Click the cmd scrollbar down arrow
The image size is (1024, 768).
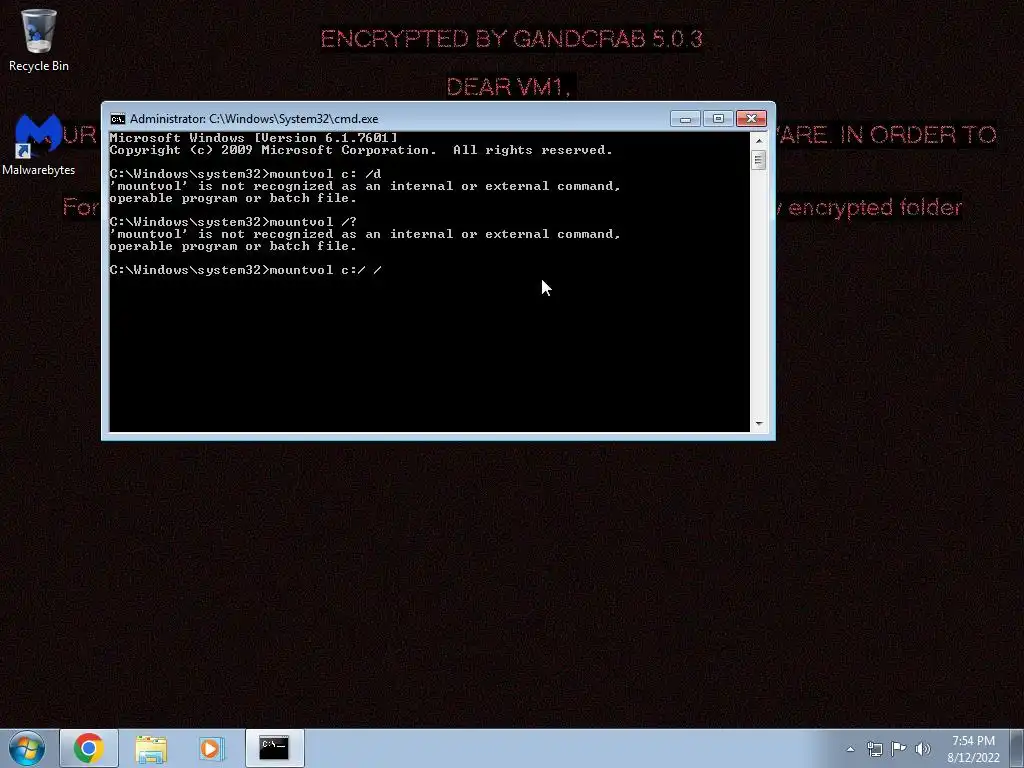(758, 424)
